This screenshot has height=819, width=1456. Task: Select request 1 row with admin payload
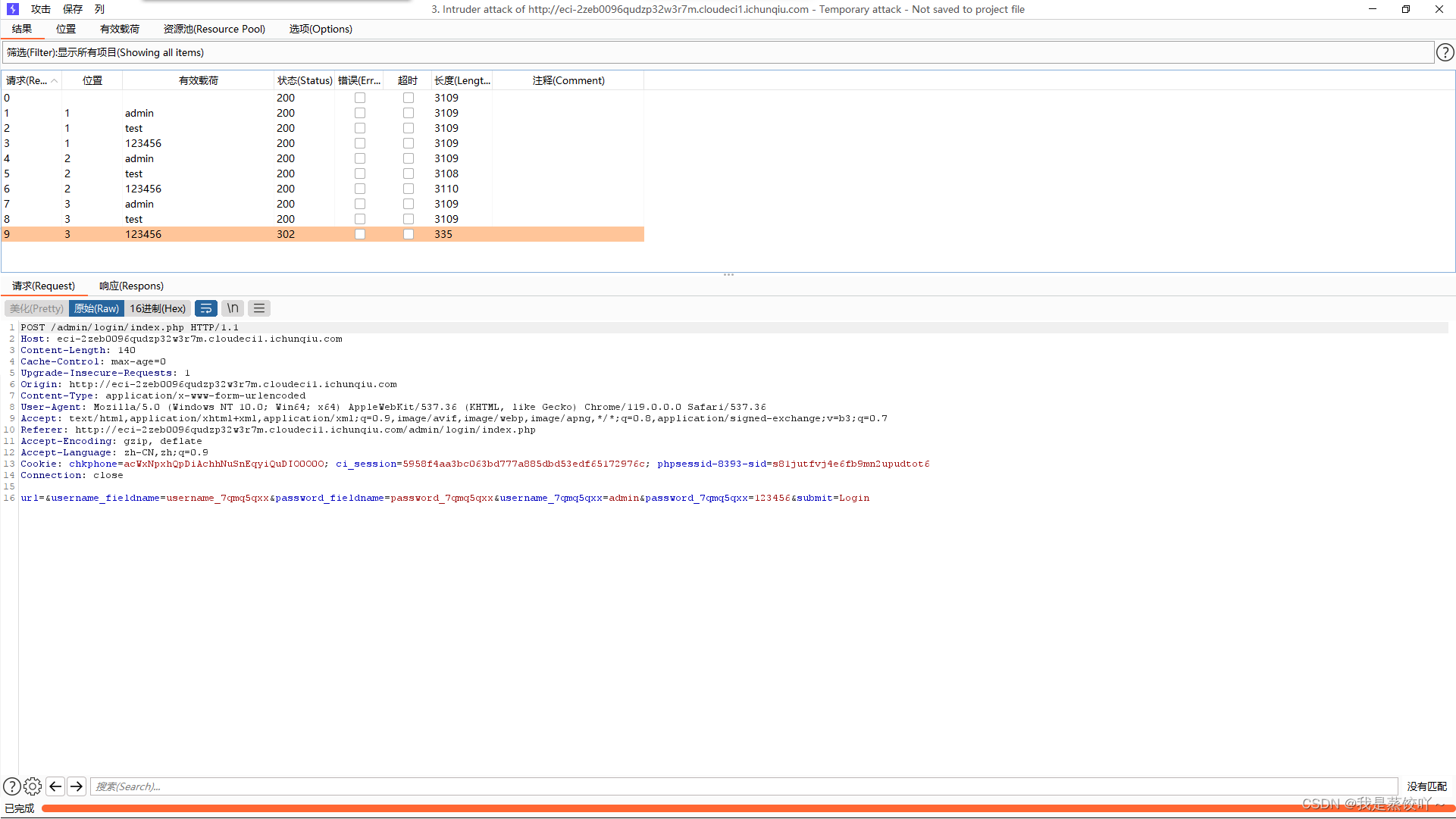pos(323,113)
